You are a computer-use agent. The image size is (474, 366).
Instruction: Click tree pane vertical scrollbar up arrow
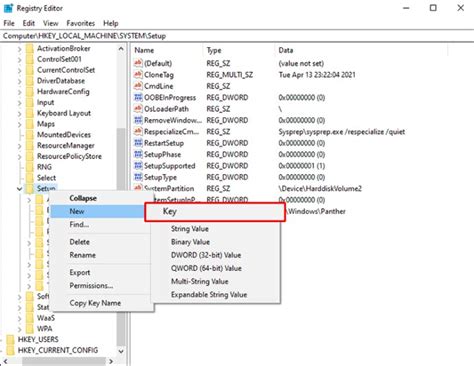coord(121,49)
